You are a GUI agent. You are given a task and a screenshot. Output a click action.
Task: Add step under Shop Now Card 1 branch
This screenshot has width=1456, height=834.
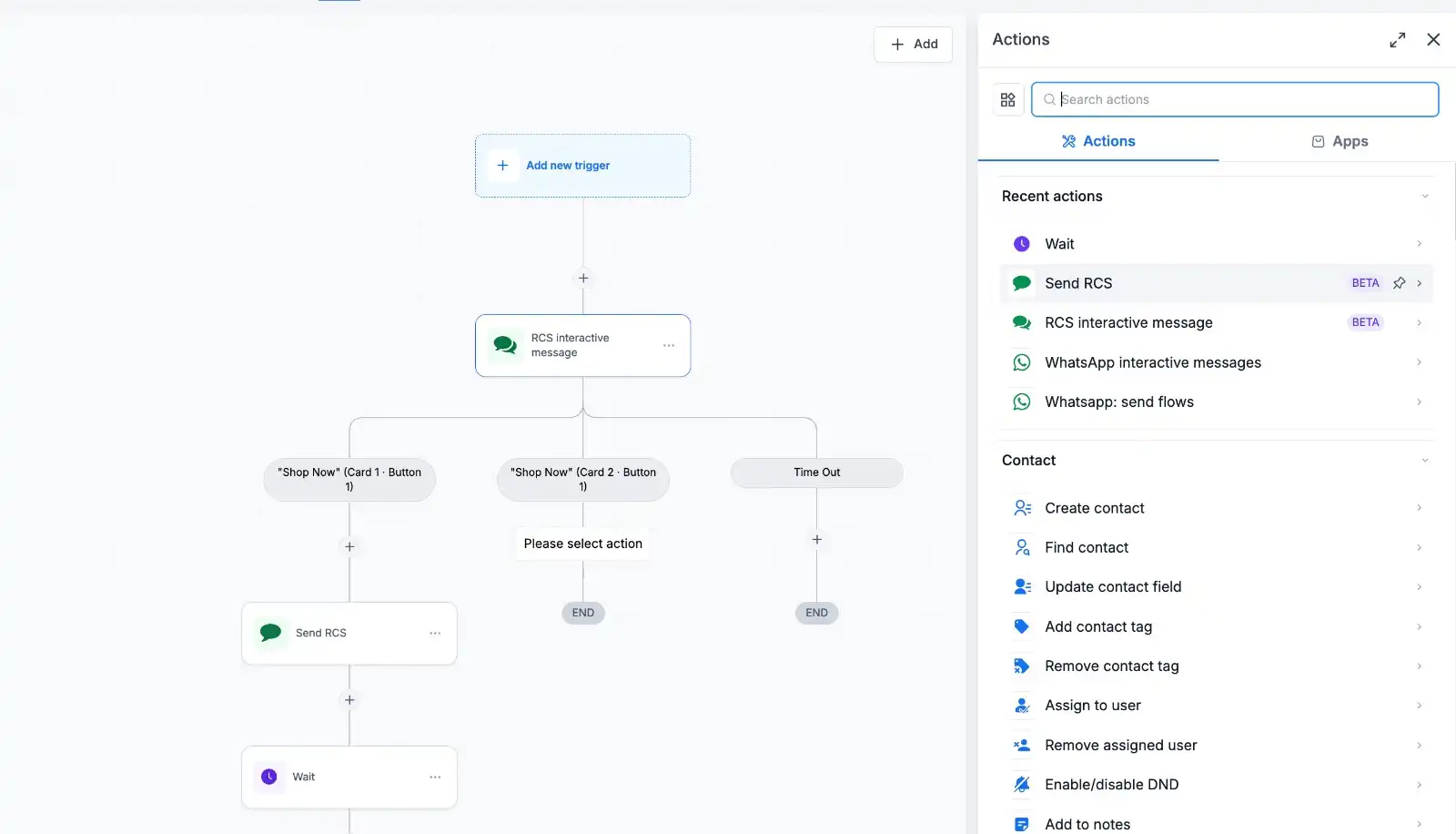(x=349, y=546)
